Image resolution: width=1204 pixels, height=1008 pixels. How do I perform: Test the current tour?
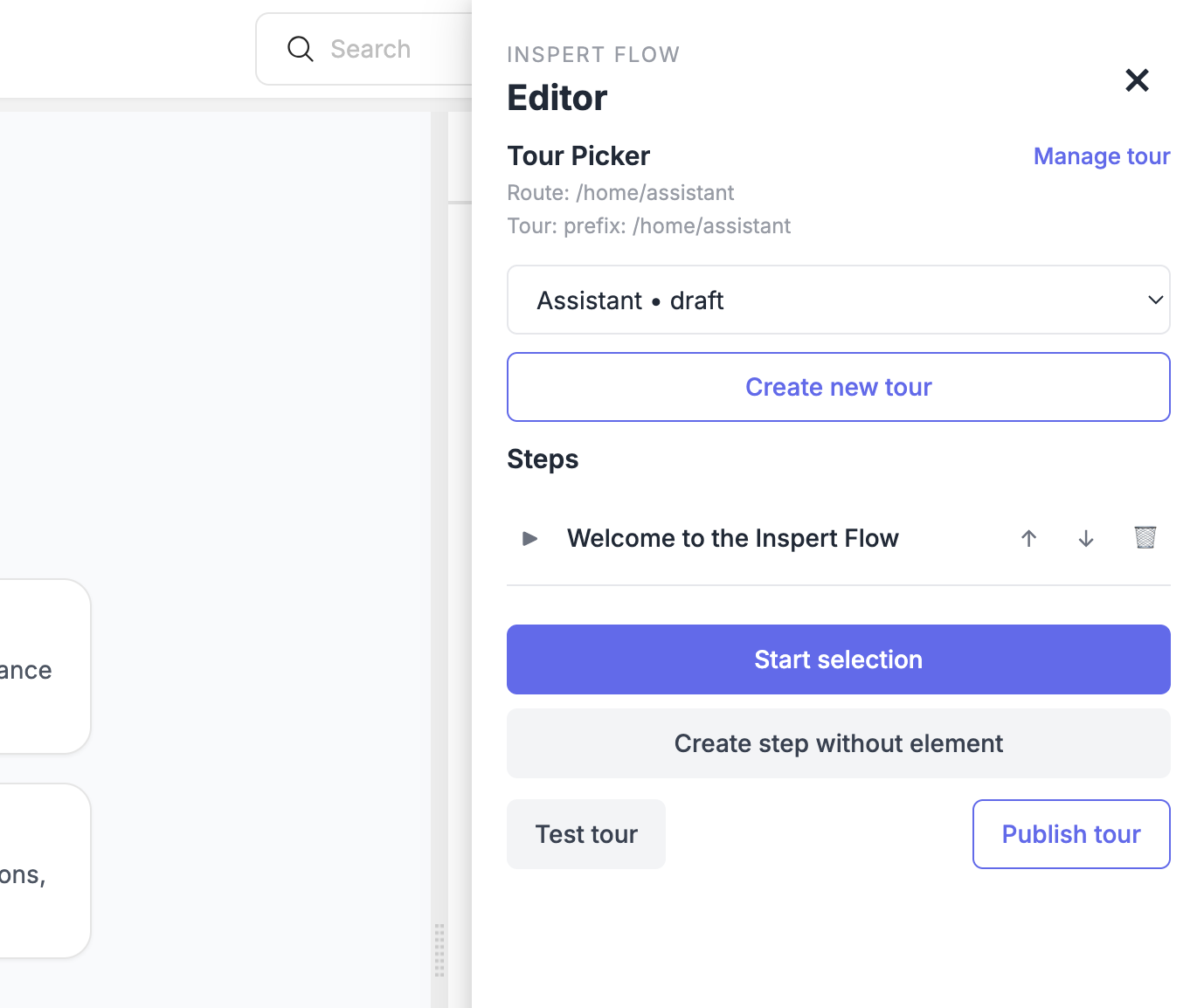click(x=585, y=834)
